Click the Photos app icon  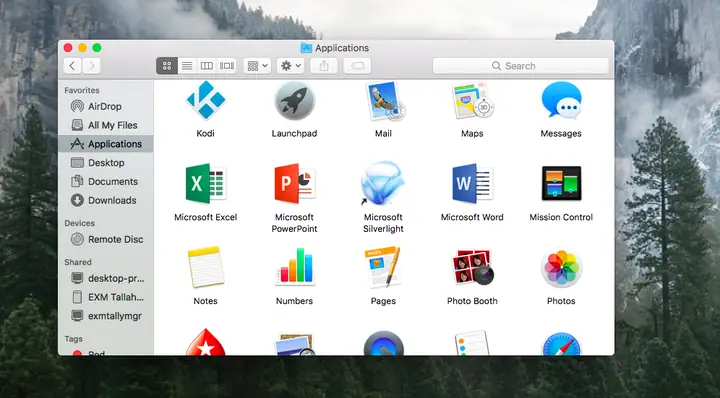click(x=561, y=268)
